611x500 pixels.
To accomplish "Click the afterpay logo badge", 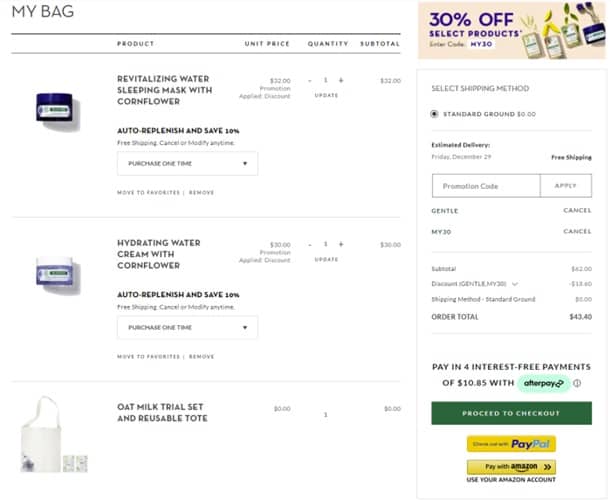I will (544, 383).
